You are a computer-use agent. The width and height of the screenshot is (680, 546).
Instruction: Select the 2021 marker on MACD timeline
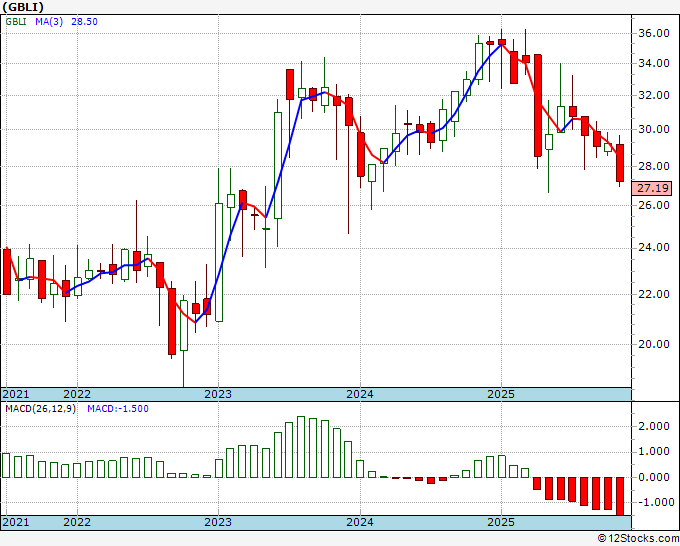[x=16, y=521]
